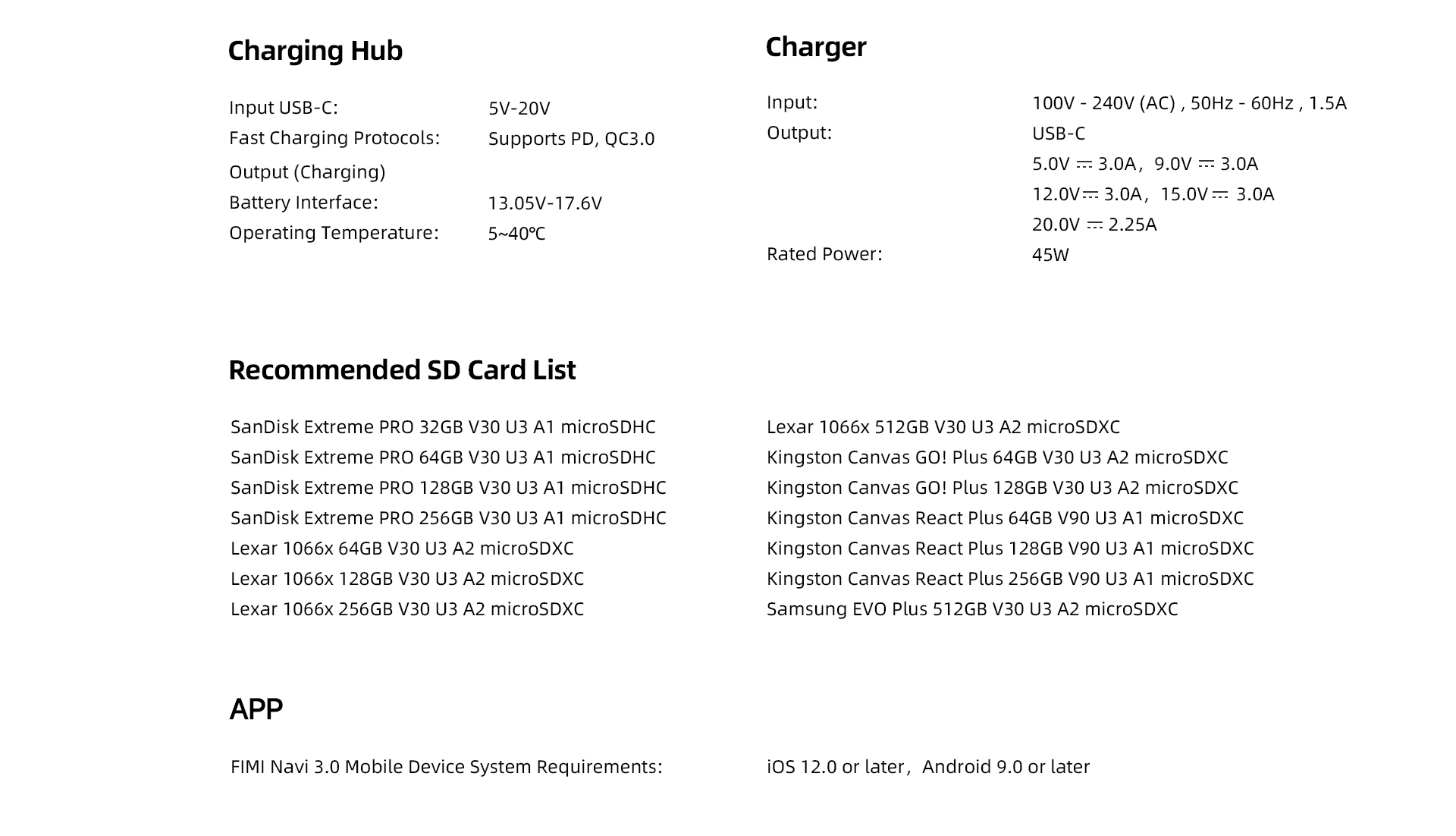
Task: Click Kingston Canvas GO! Plus 128GB entry
Action: click(1003, 488)
